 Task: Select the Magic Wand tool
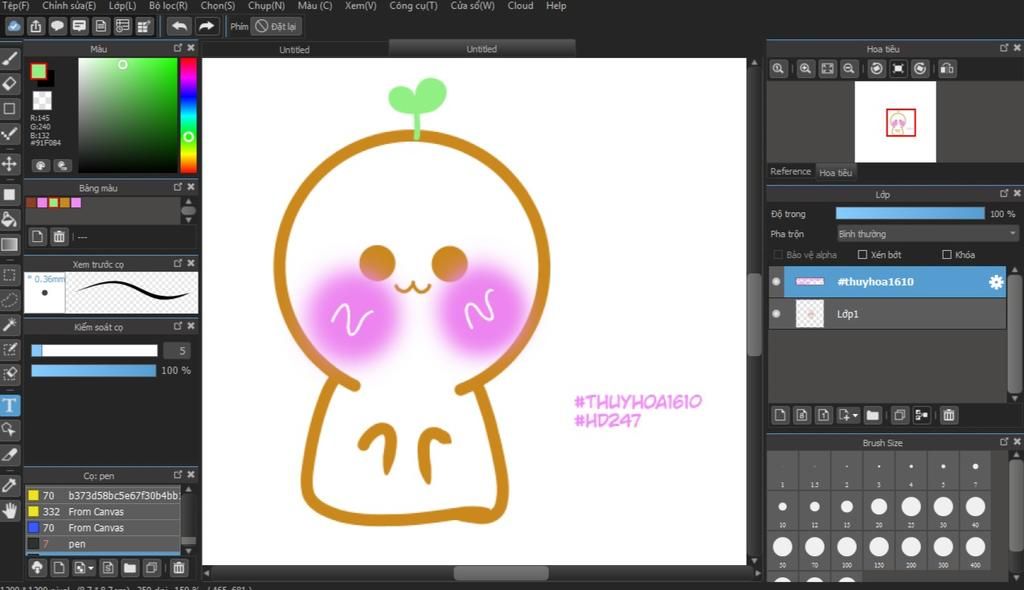click(x=10, y=325)
